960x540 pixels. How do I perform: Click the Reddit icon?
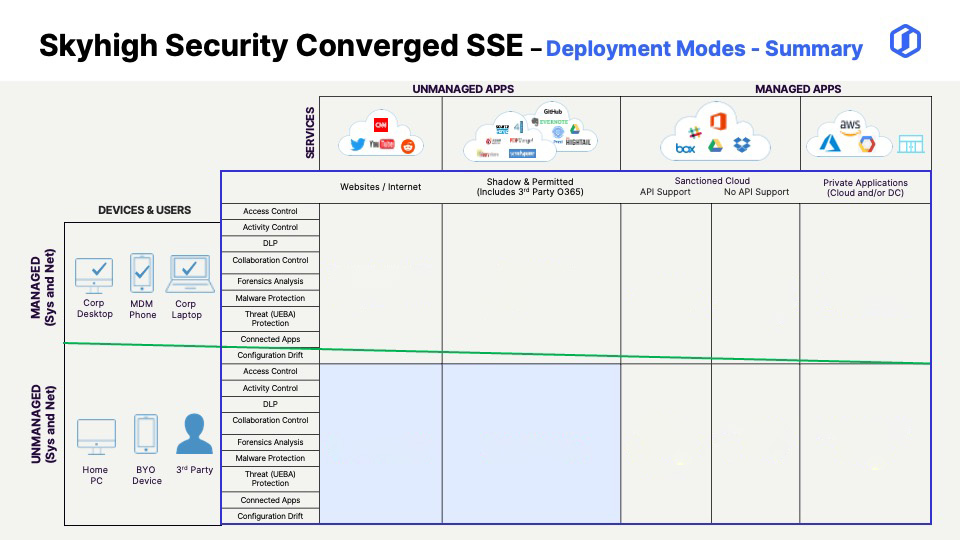(407, 146)
